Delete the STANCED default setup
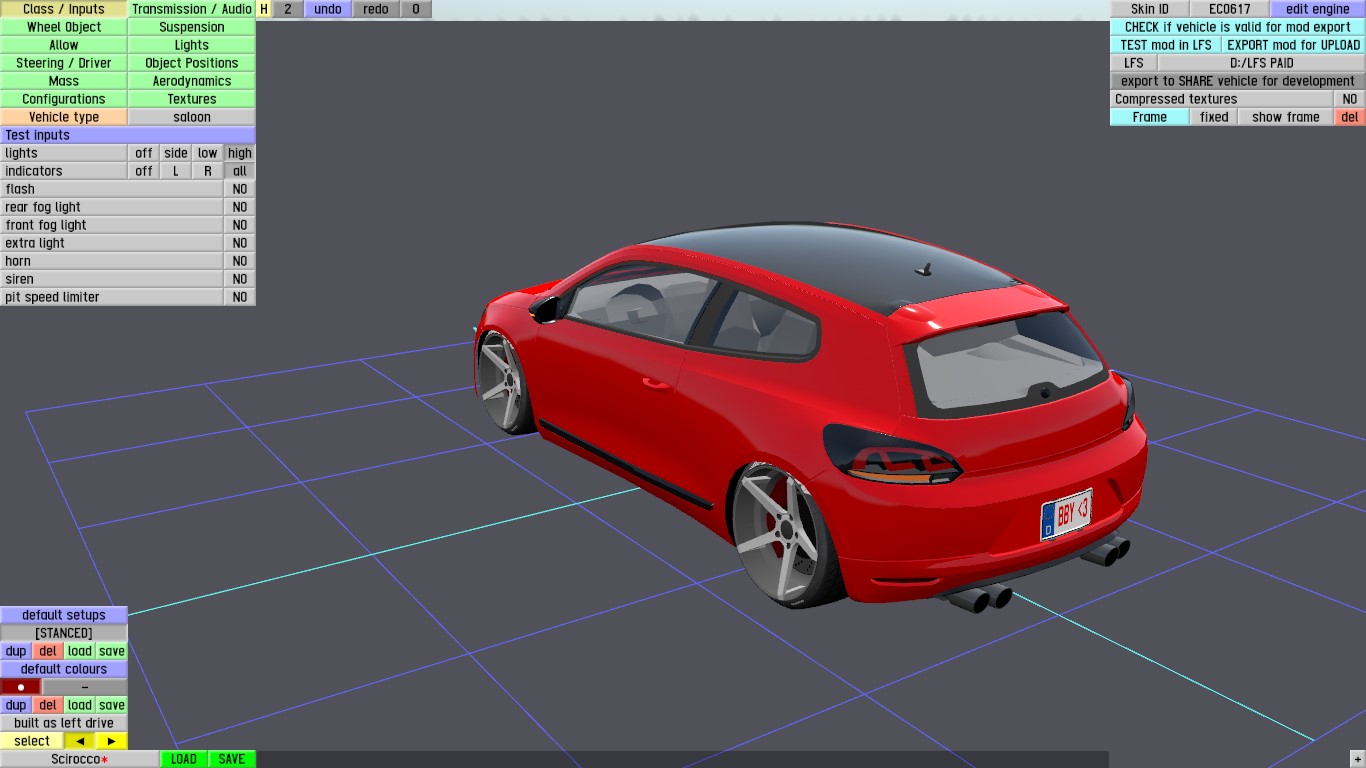1366x768 pixels. (x=48, y=651)
